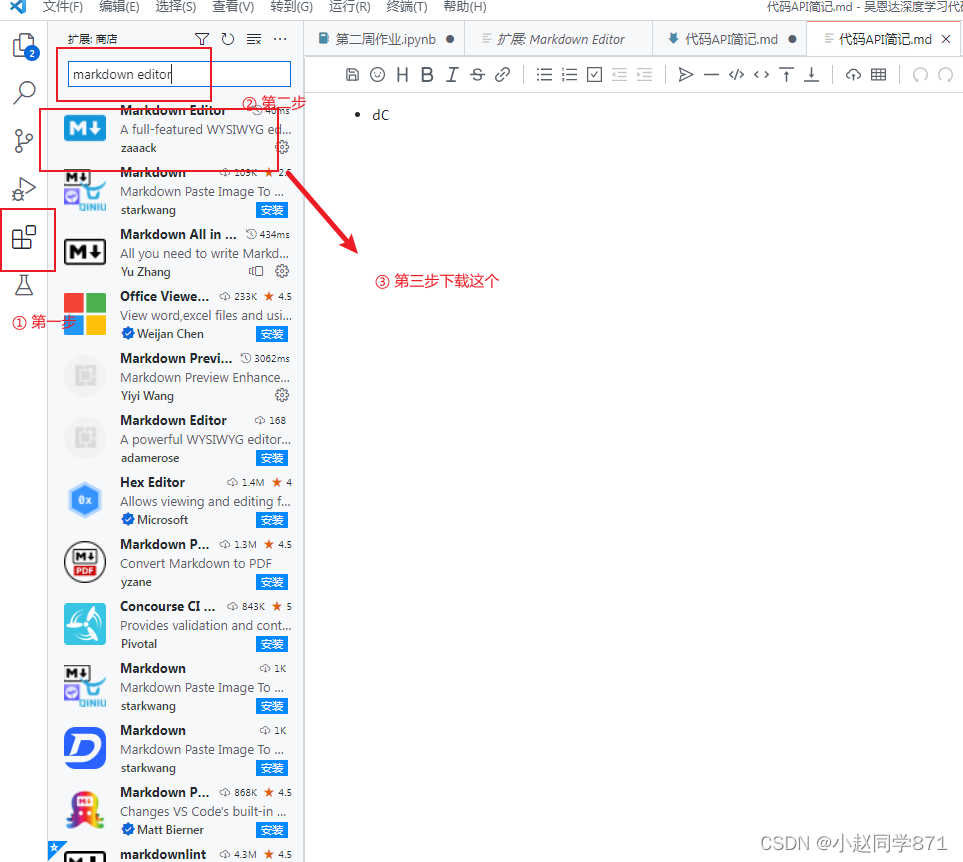This screenshot has height=862, width=963.
Task: Insert an ordered numbered list
Action: 569,74
